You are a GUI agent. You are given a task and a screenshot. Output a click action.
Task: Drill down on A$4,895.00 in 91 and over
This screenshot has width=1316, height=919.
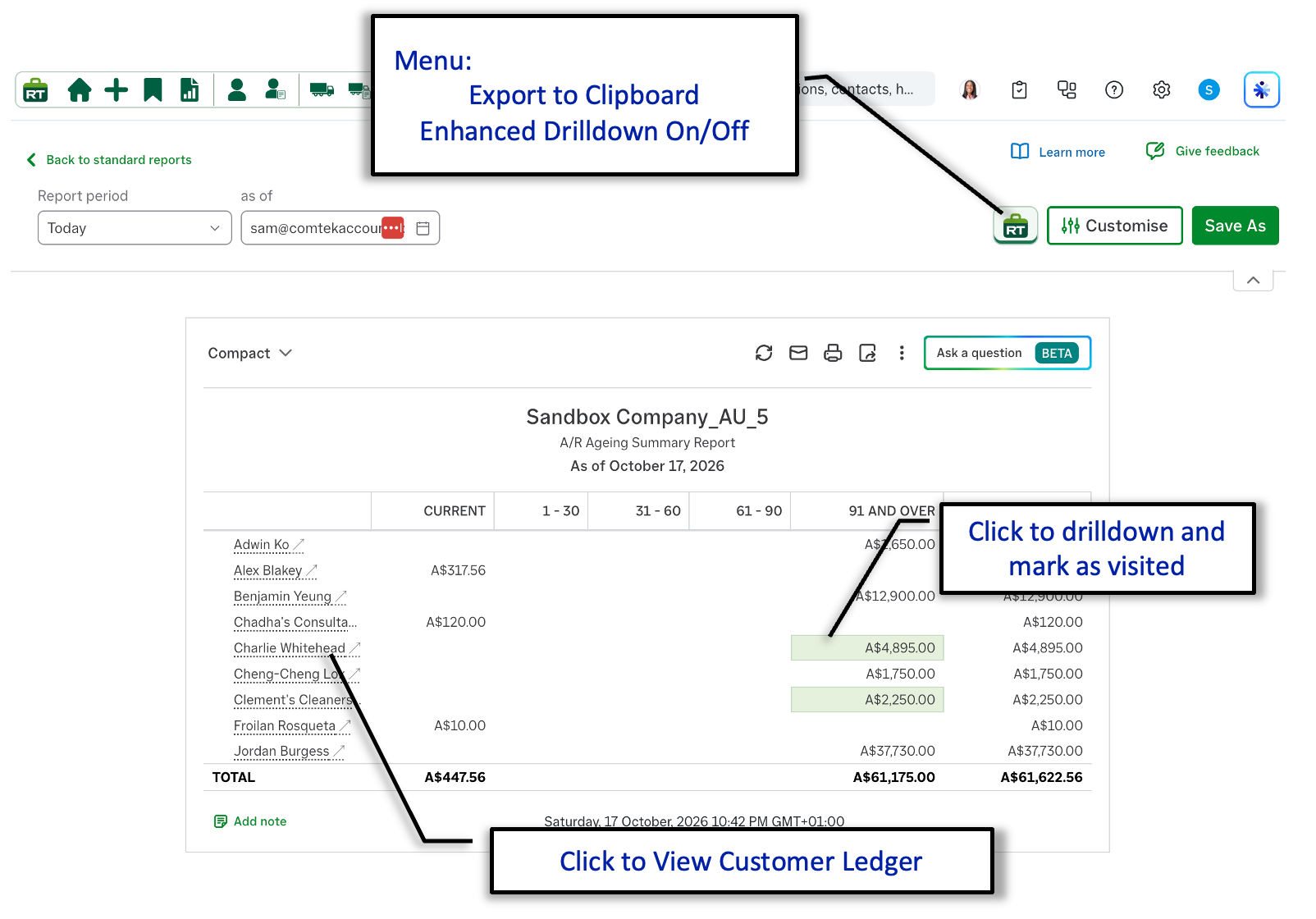point(867,647)
